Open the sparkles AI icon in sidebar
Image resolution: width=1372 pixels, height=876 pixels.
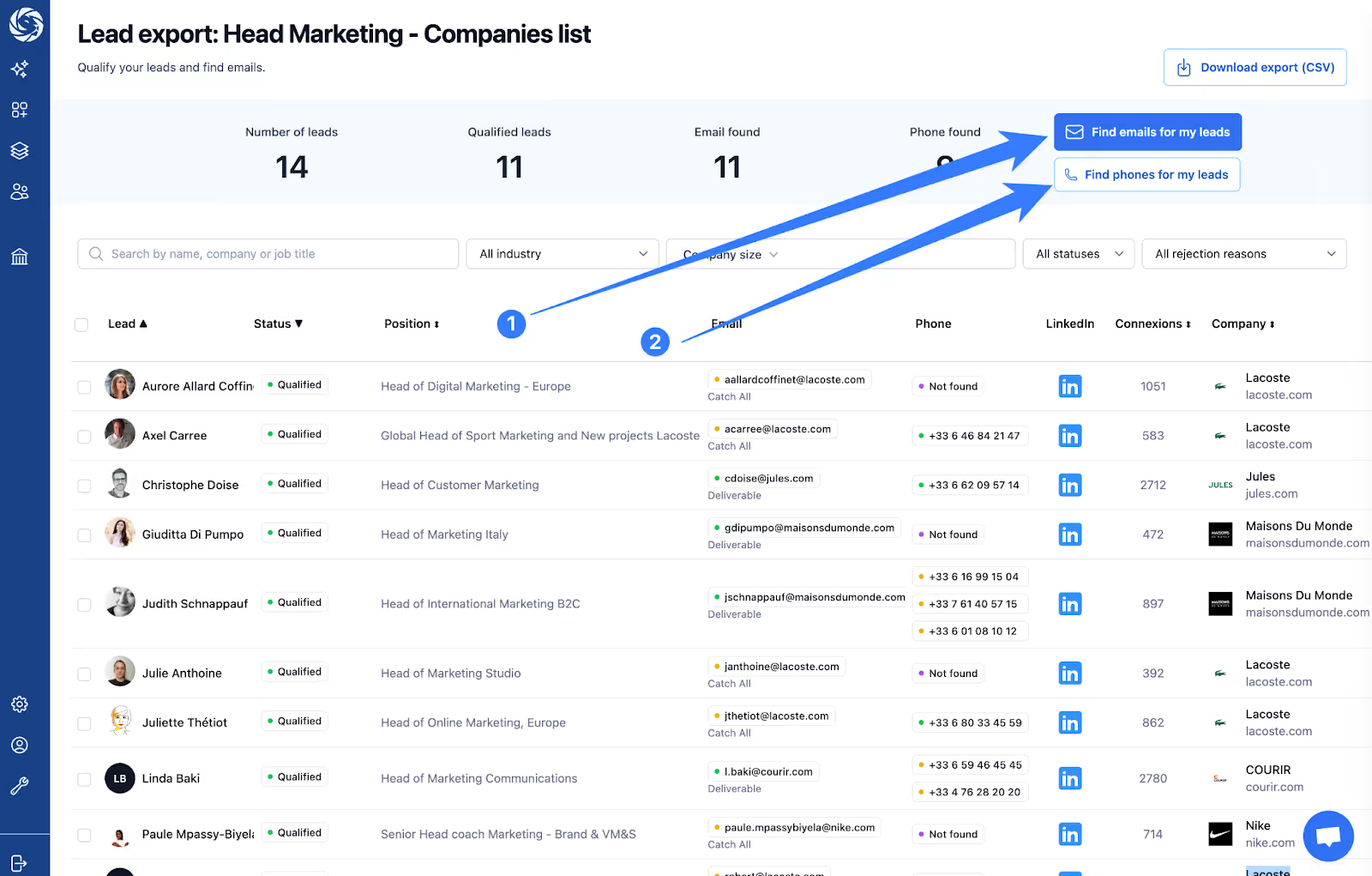(x=20, y=69)
